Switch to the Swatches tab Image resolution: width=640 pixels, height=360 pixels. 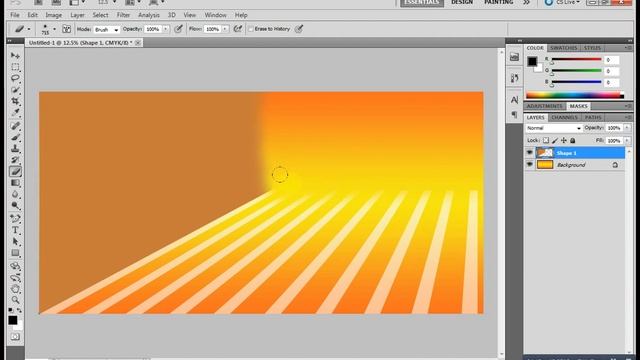564,48
